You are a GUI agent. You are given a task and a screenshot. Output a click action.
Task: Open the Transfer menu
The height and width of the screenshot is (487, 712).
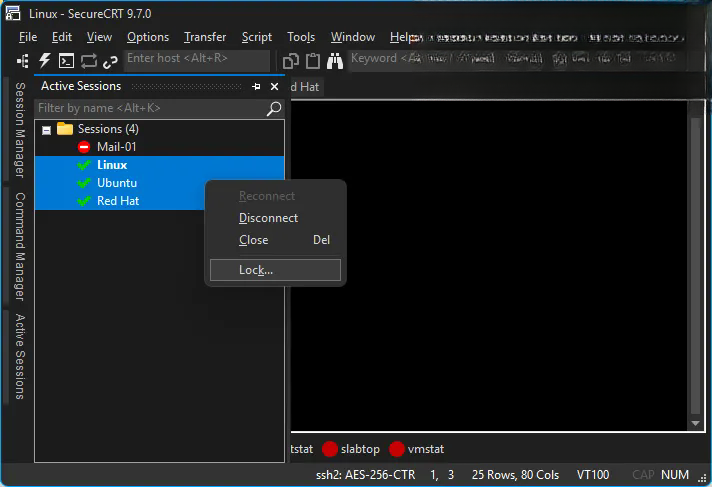coord(205,37)
